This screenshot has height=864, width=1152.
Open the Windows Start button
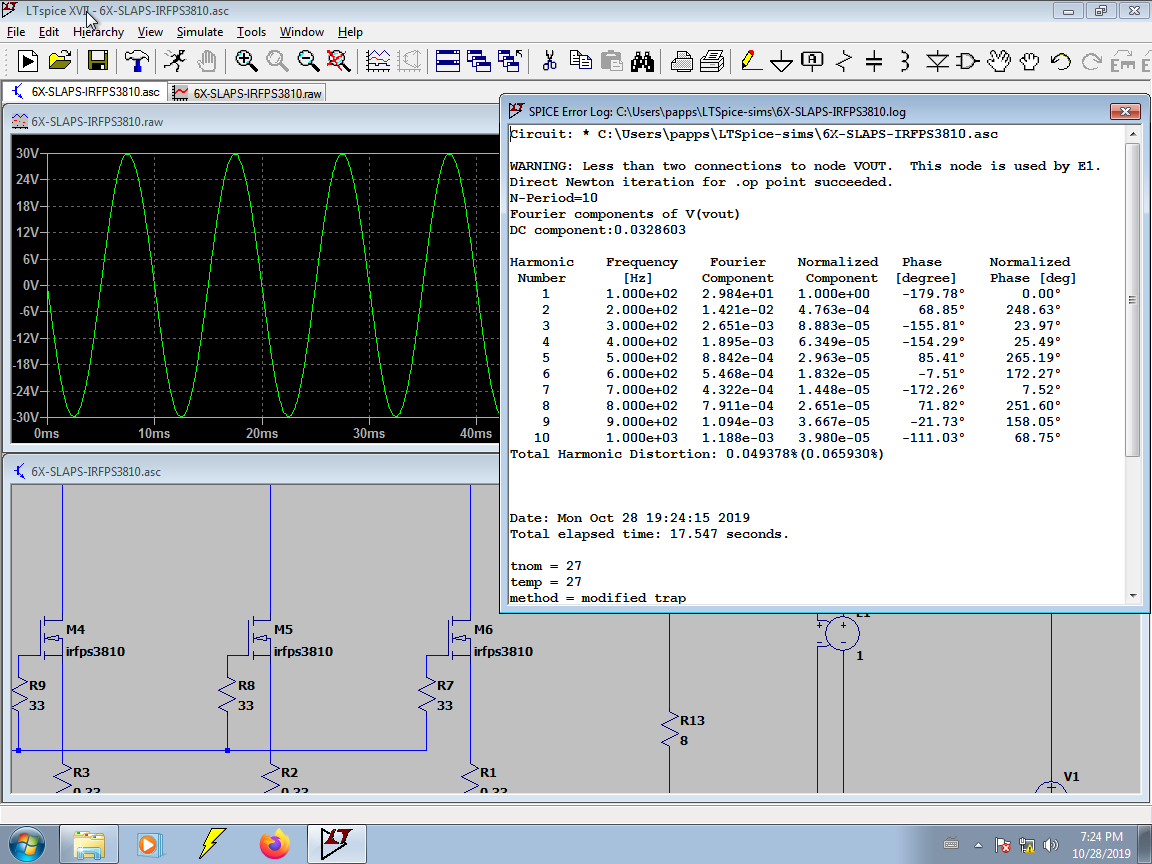point(26,844)
